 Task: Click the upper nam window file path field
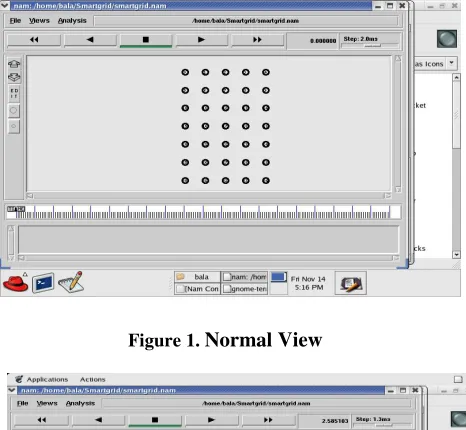point(246,21)
